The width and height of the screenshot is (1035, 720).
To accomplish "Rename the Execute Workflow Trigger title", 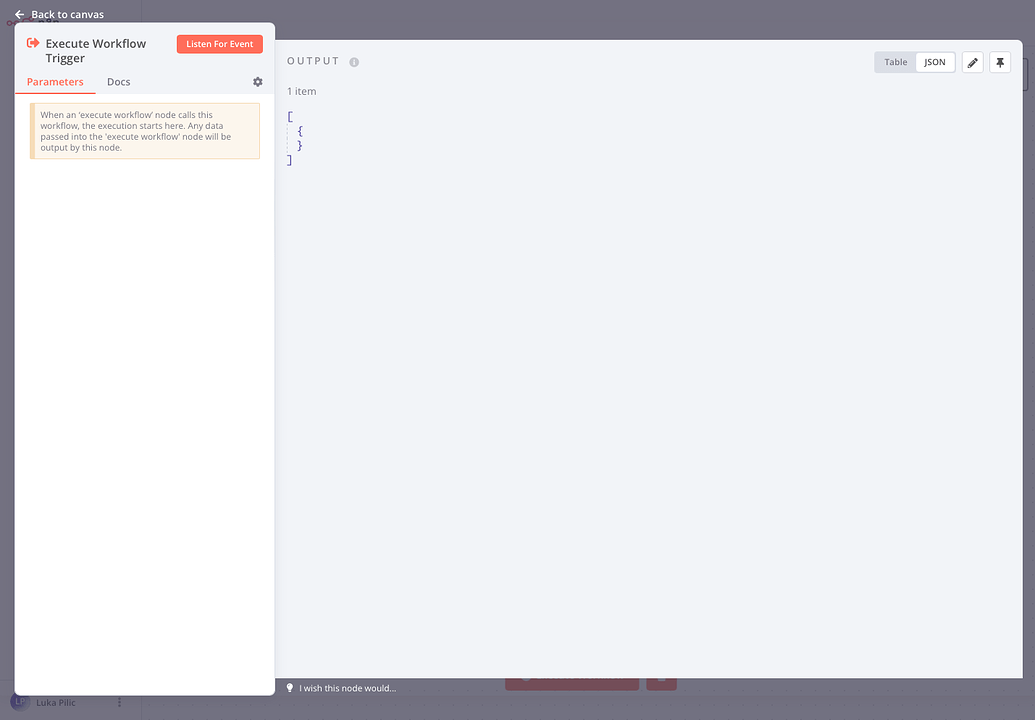I will (96, 51).
